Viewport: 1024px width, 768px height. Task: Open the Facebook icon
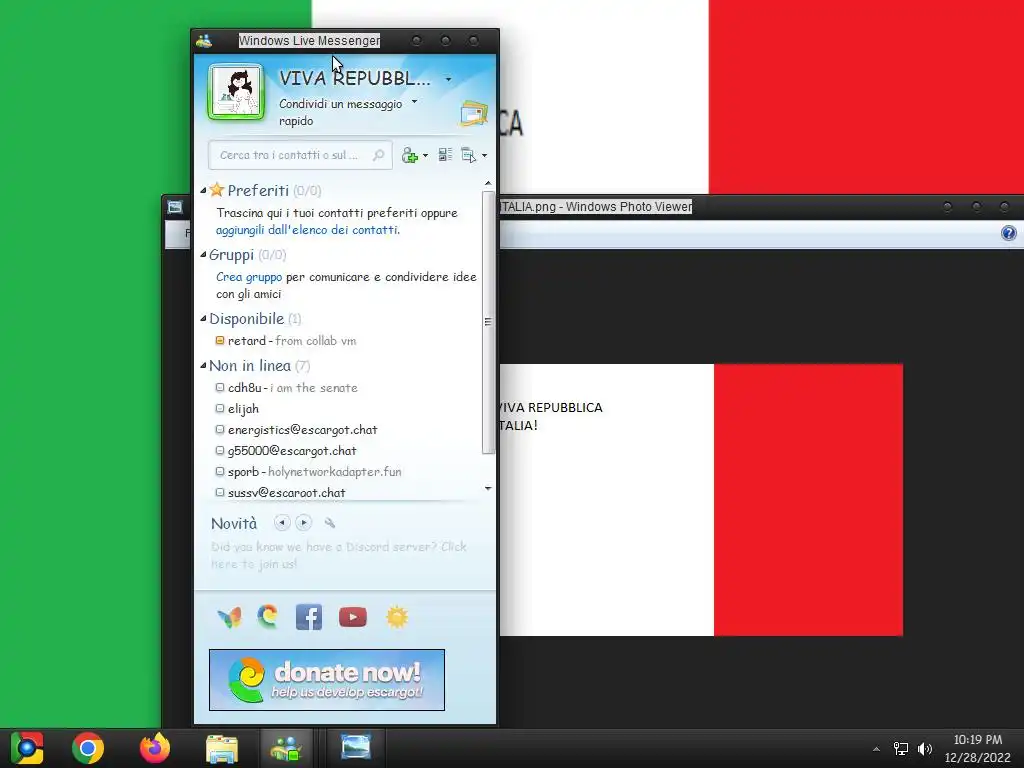[x=309, y=617]
